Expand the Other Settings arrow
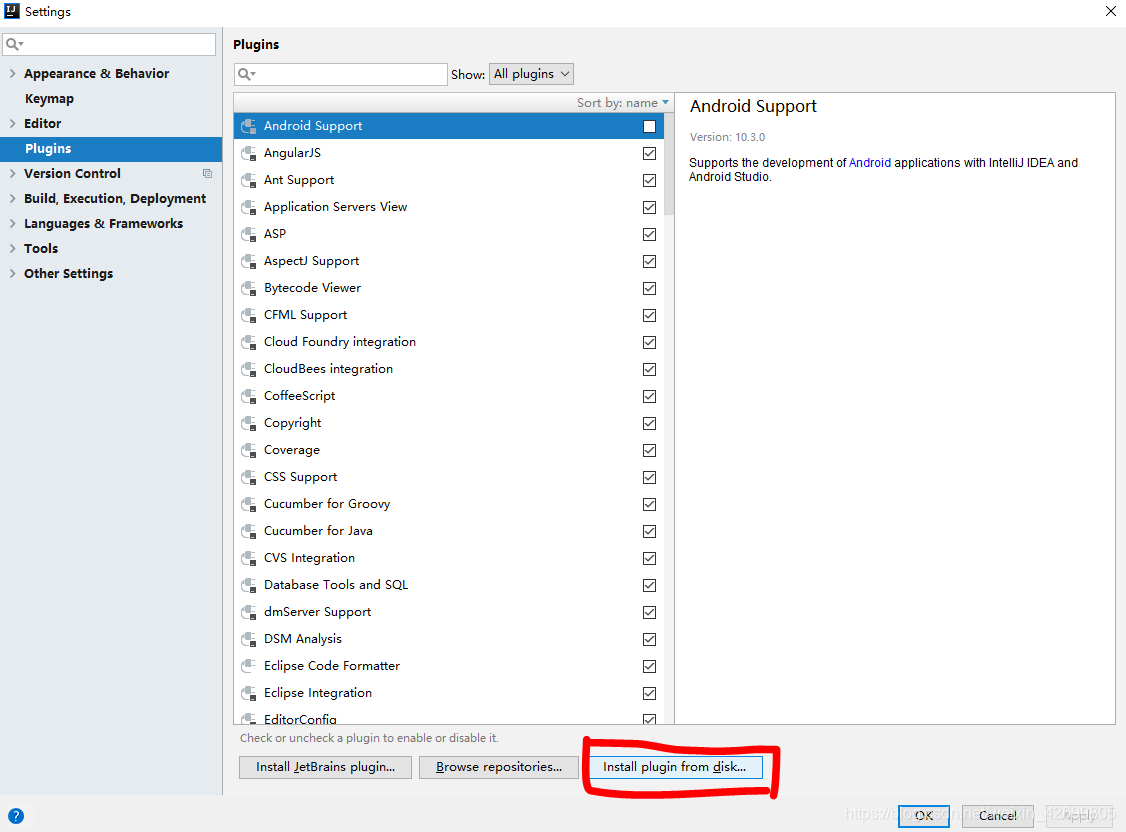Screen dimensions: 1126x832 pyautogui.click(x=12, y=274)
